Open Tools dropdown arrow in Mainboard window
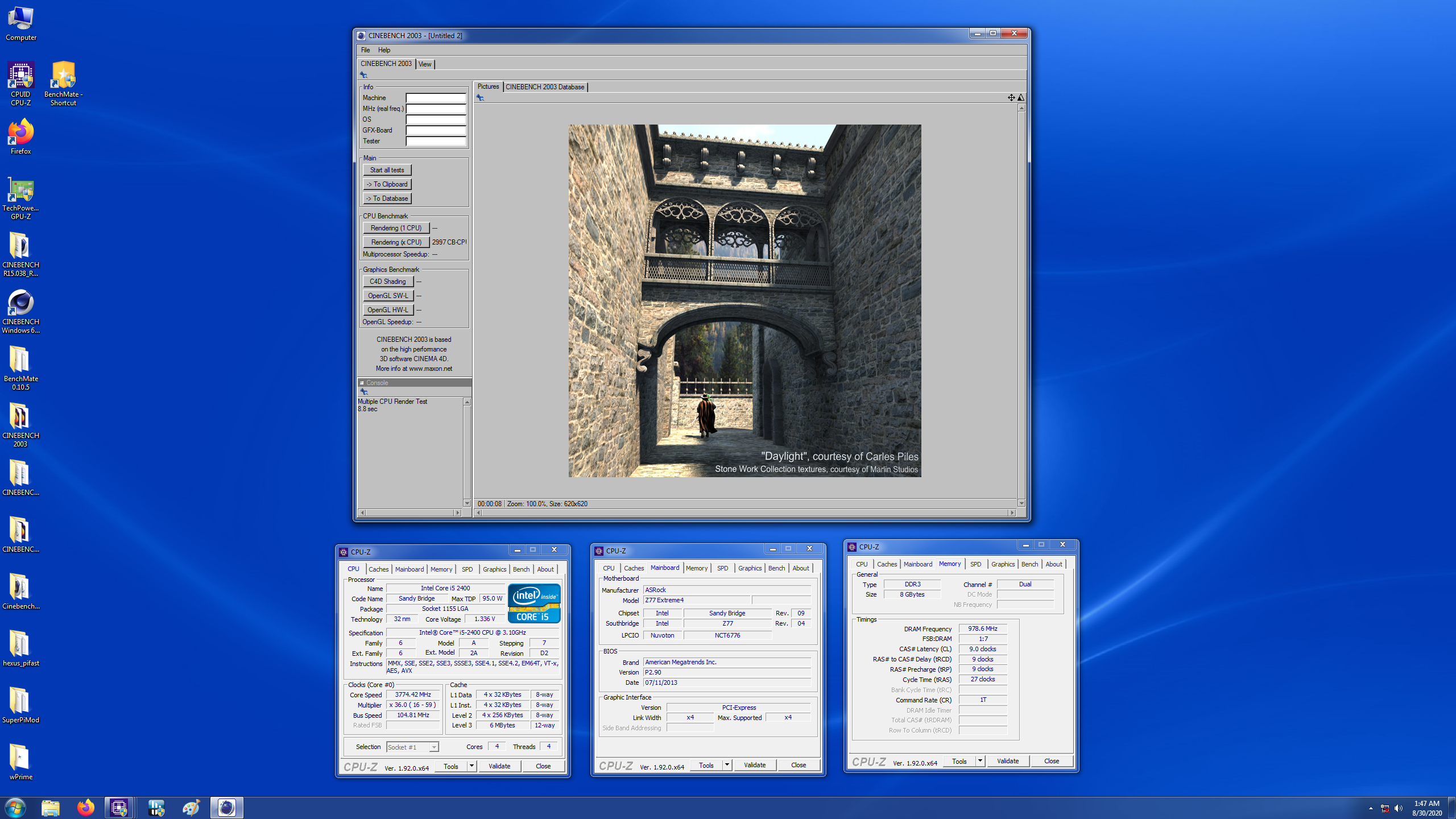 pos(727,765)
